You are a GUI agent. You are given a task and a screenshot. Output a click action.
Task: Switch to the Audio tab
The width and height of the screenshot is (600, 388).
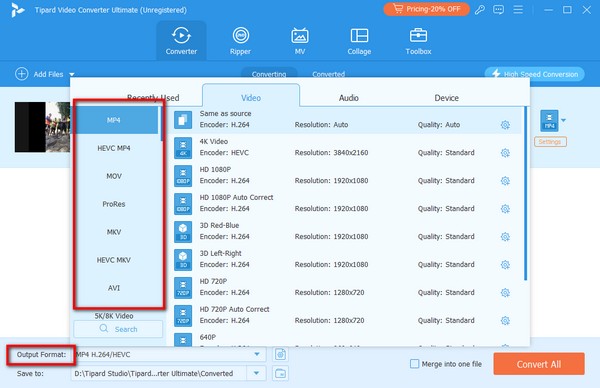[x=349, y=98]
